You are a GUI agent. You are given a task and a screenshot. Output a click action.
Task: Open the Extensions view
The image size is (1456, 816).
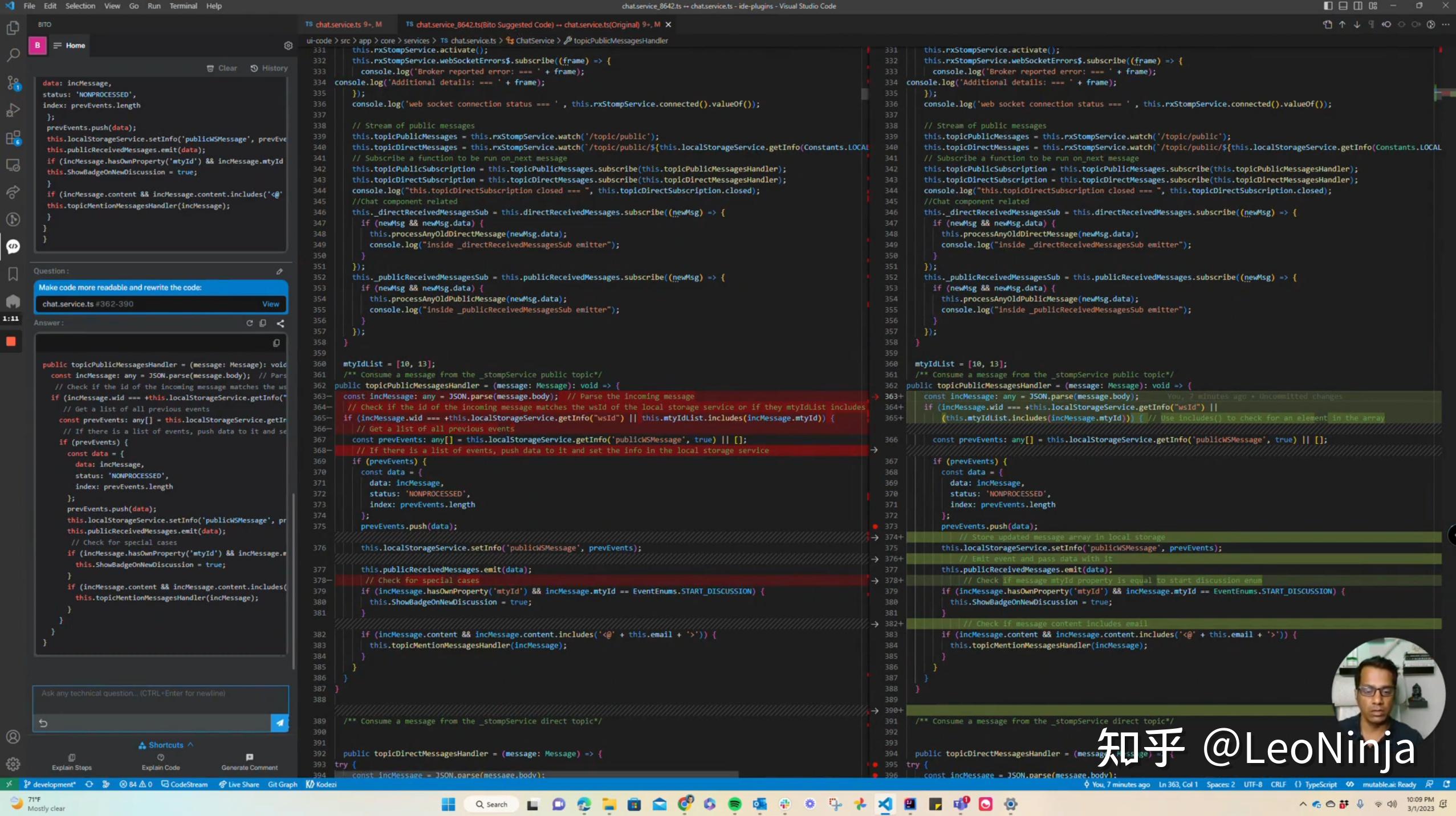tap(13, 138)
